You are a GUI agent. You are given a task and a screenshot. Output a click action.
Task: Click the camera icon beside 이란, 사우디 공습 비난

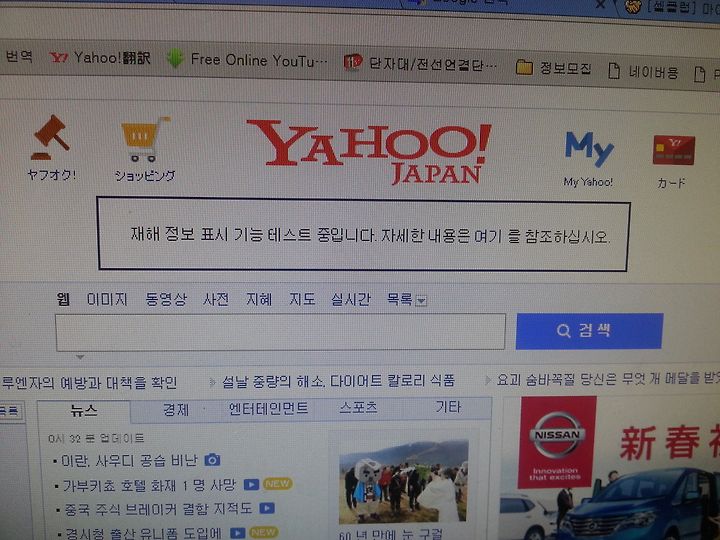pos(212,460)
